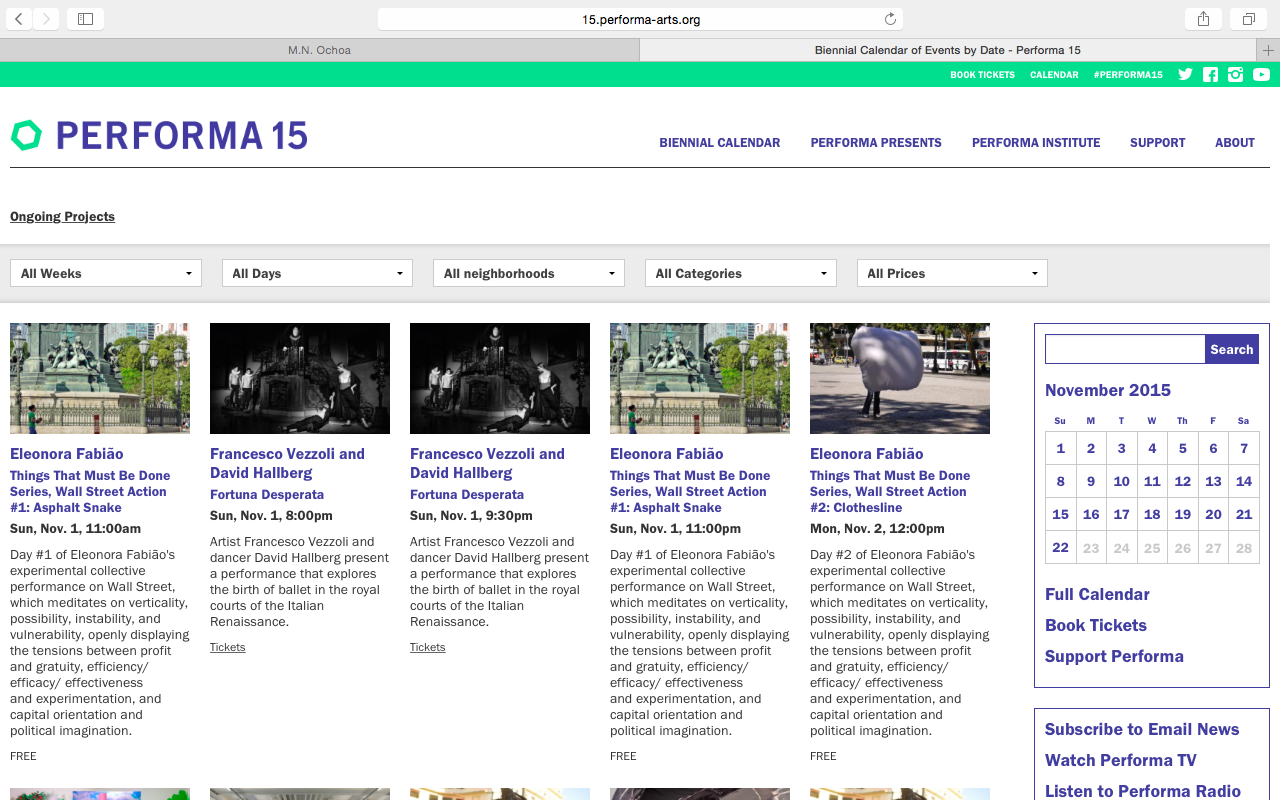Click the #PERFORMA15 hashtag link
The height and width of the screenshot is (800, 1280).
[1128, 75]
